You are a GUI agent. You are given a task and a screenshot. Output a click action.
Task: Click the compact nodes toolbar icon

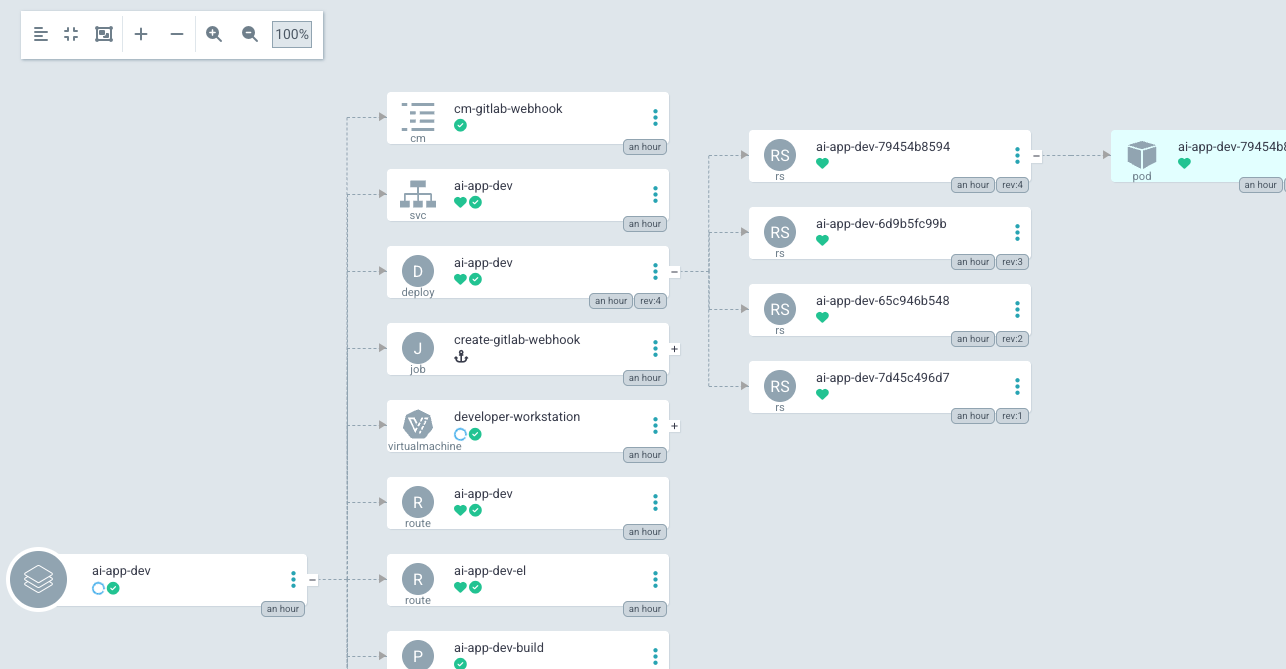[x=71, y=34]
